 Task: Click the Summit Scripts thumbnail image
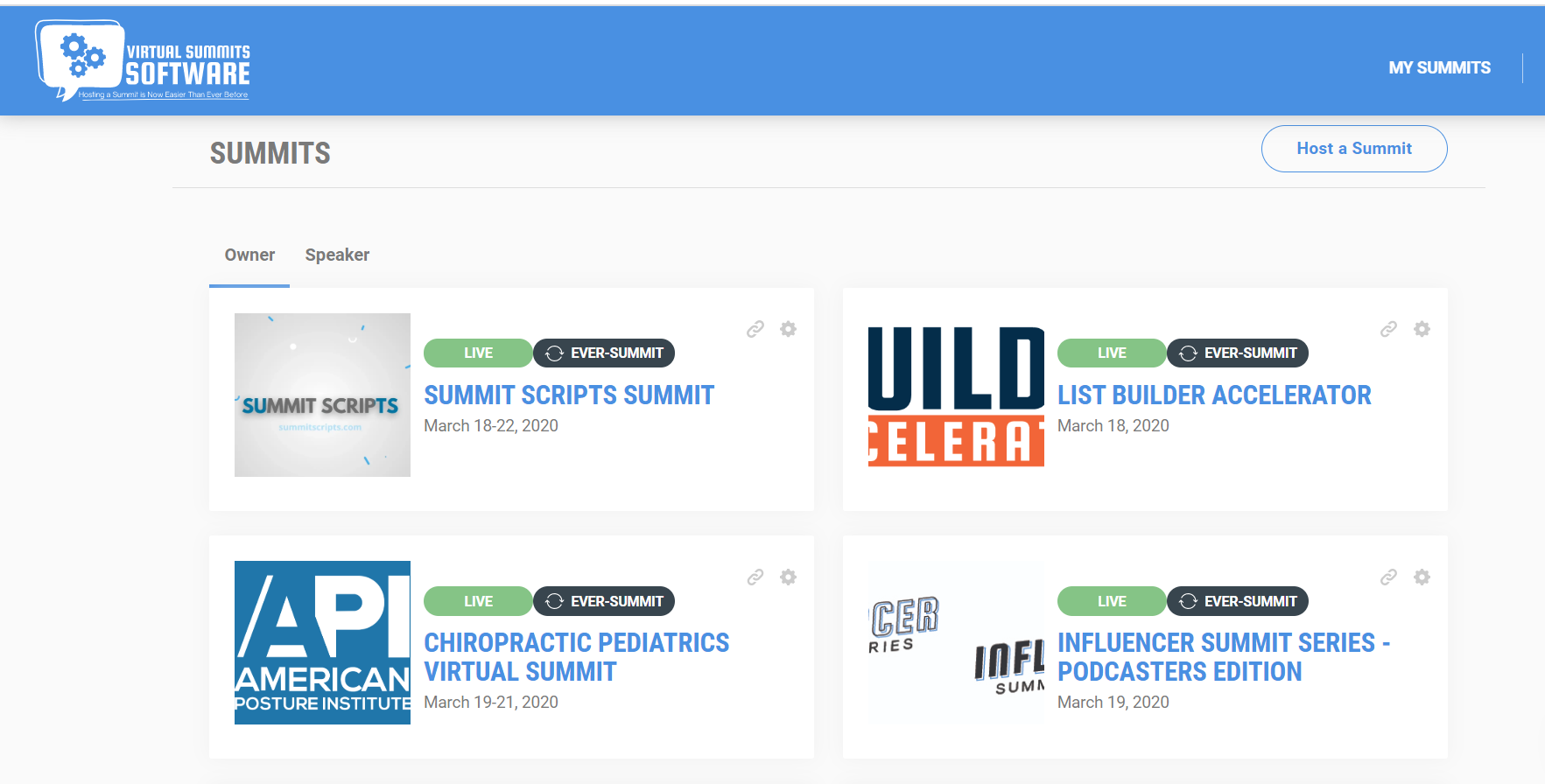[322, 395]
